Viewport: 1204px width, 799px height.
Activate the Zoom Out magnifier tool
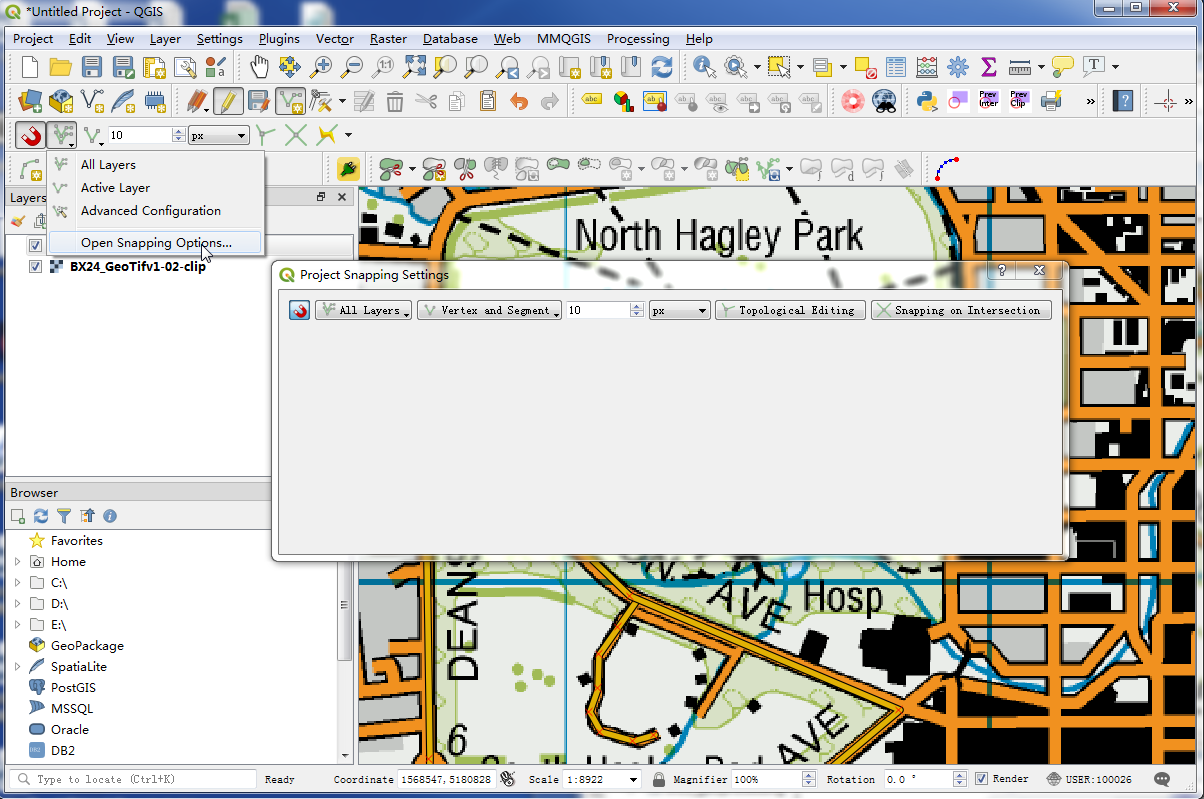352,67
